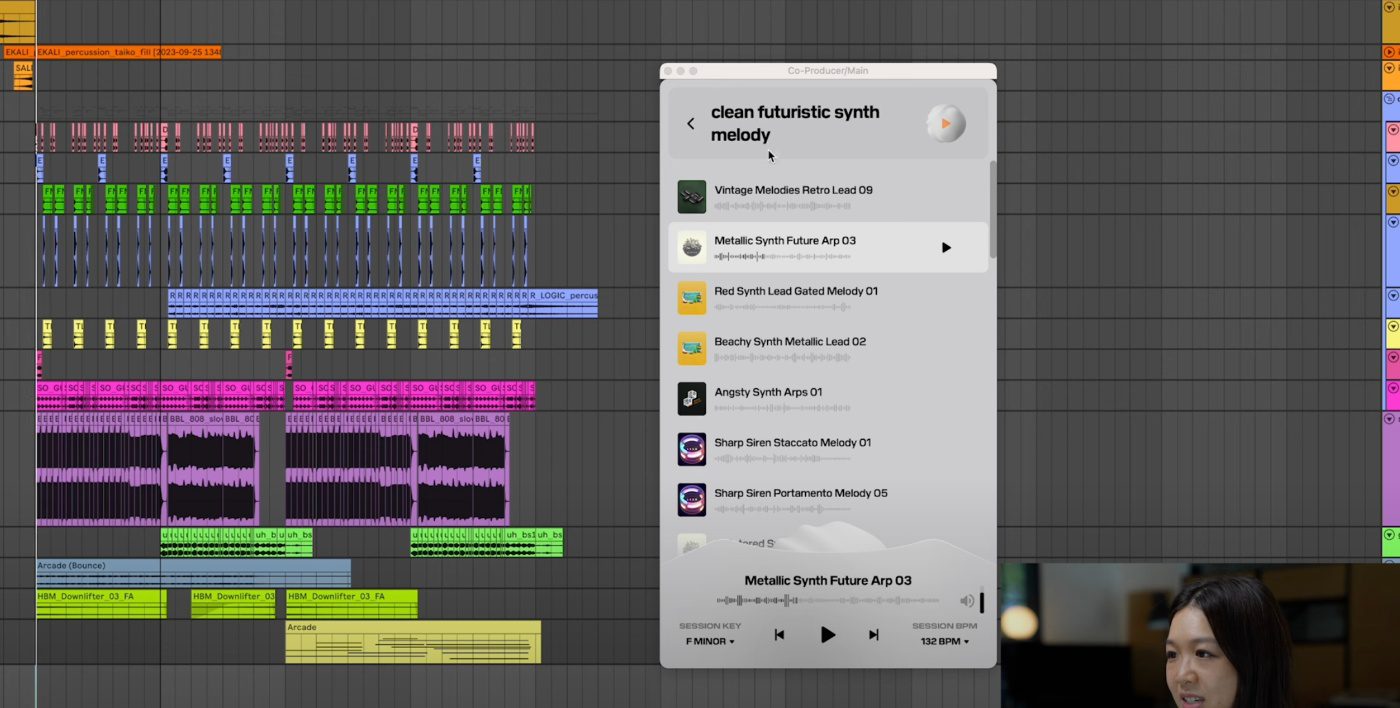Open the Session BPM 132 BPM dropdown
The image size is (1400, 708).
pyautogui.click(x=944, y=641)
